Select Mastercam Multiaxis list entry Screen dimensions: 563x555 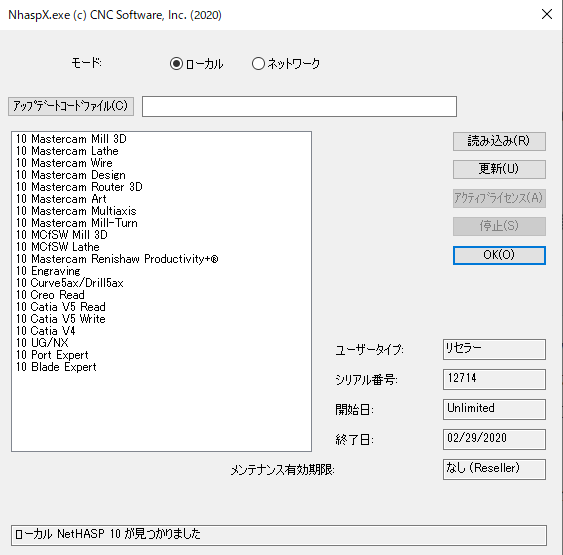coord(76,211)
